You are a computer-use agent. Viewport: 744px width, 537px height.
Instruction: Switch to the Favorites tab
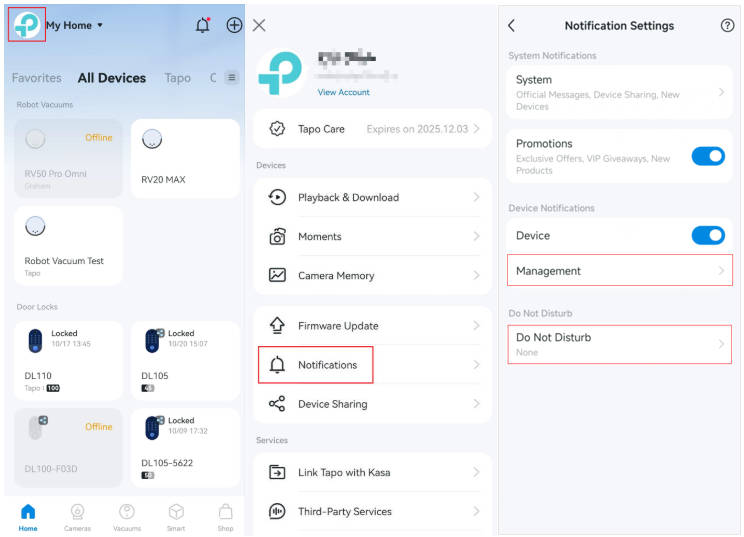pos(36,78)
